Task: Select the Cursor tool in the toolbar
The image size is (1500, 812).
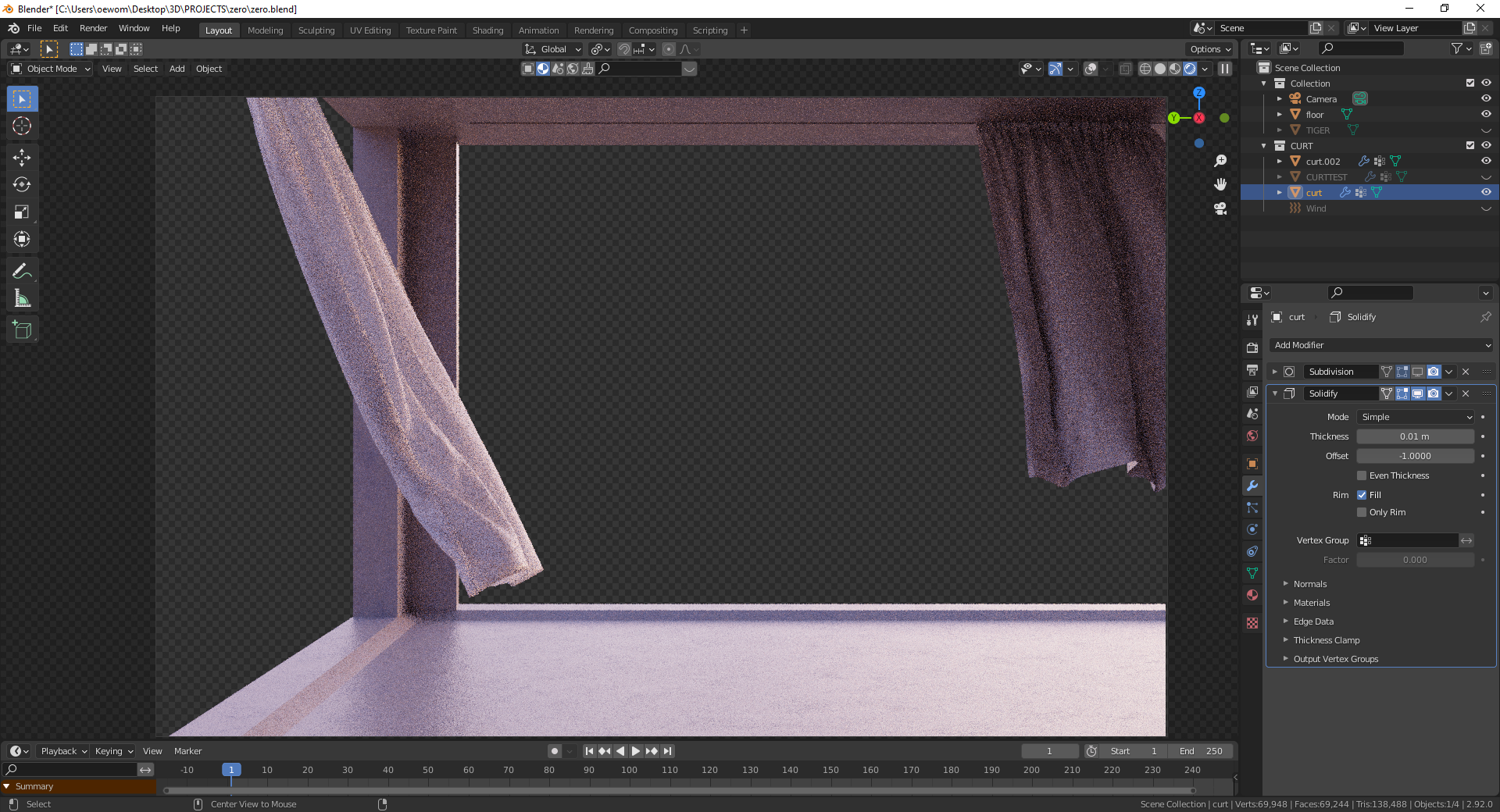Action: click(22, 126)
